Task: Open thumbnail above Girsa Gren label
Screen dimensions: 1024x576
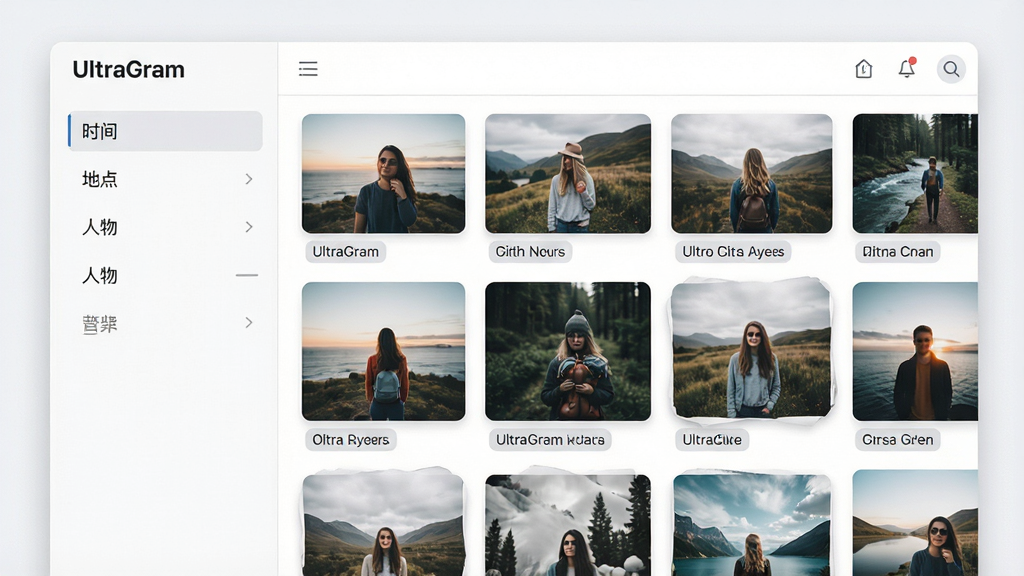Action: coord(915,351)
